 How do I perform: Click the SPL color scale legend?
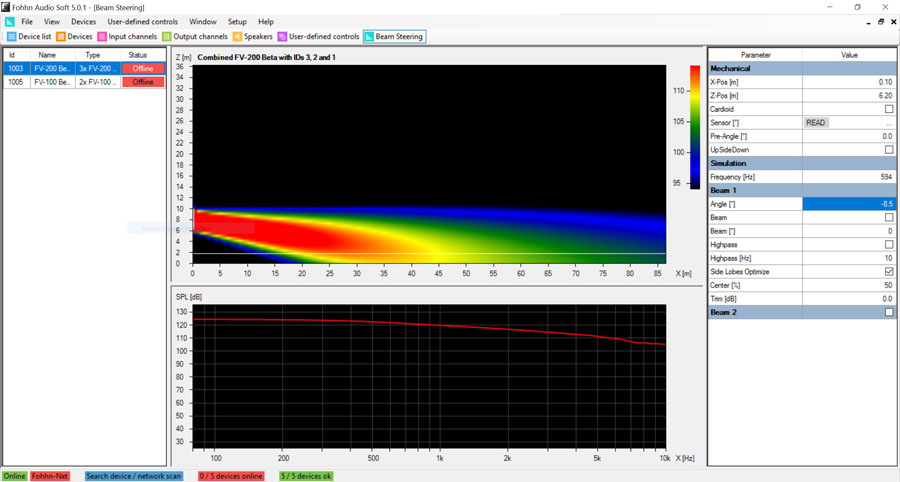point(695,127)
